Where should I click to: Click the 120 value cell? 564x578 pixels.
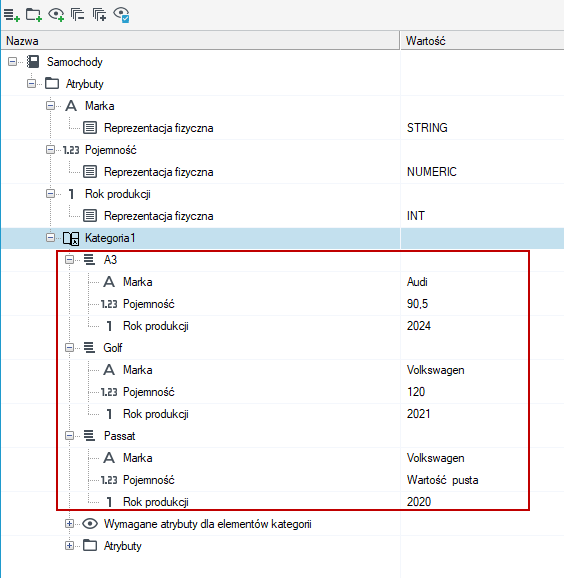pos(416,392)
